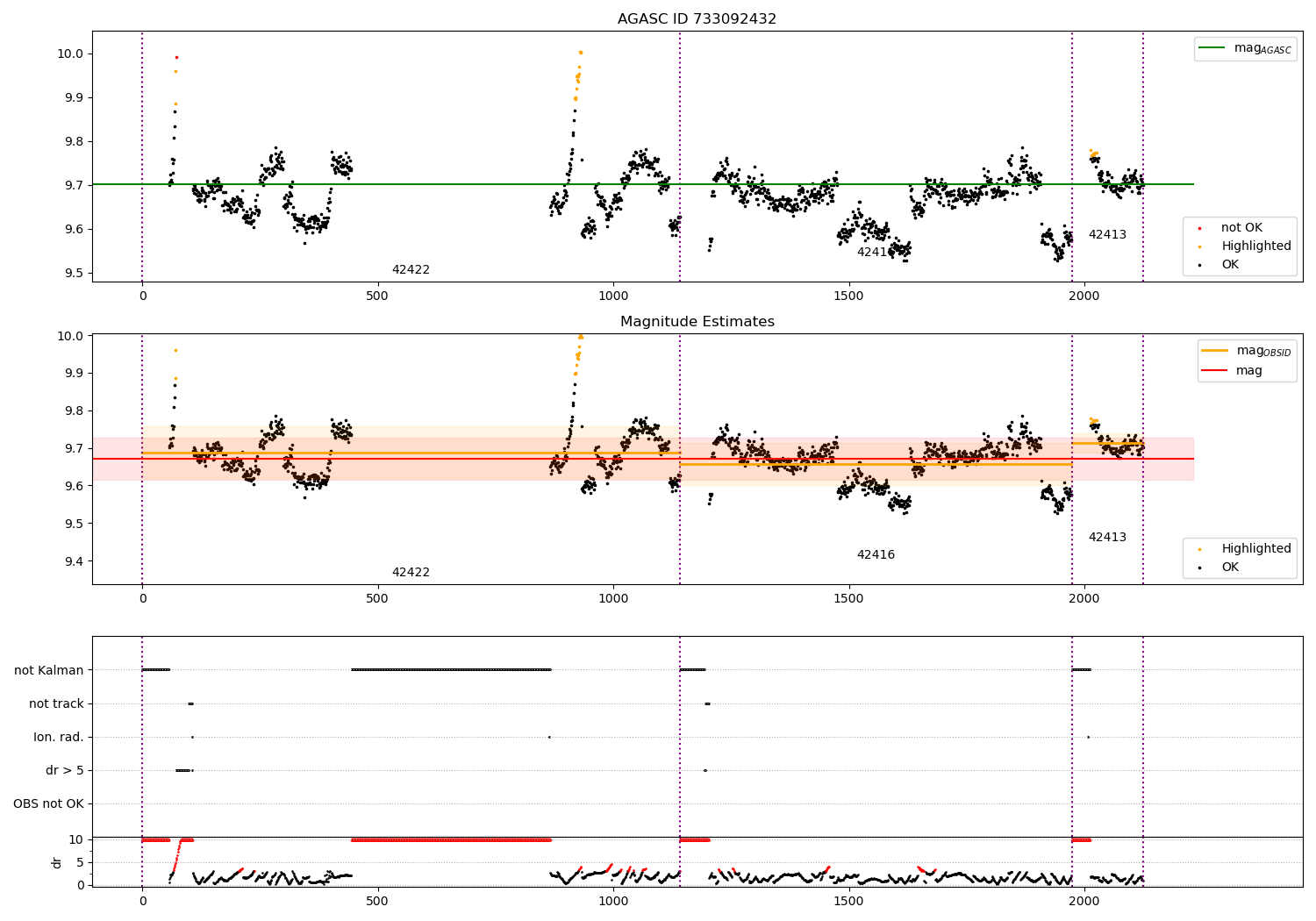Click OBSID label 42413 in Magnitude Estimates panel
The height and width of the screenshot is (921, 1316).
1107,538
